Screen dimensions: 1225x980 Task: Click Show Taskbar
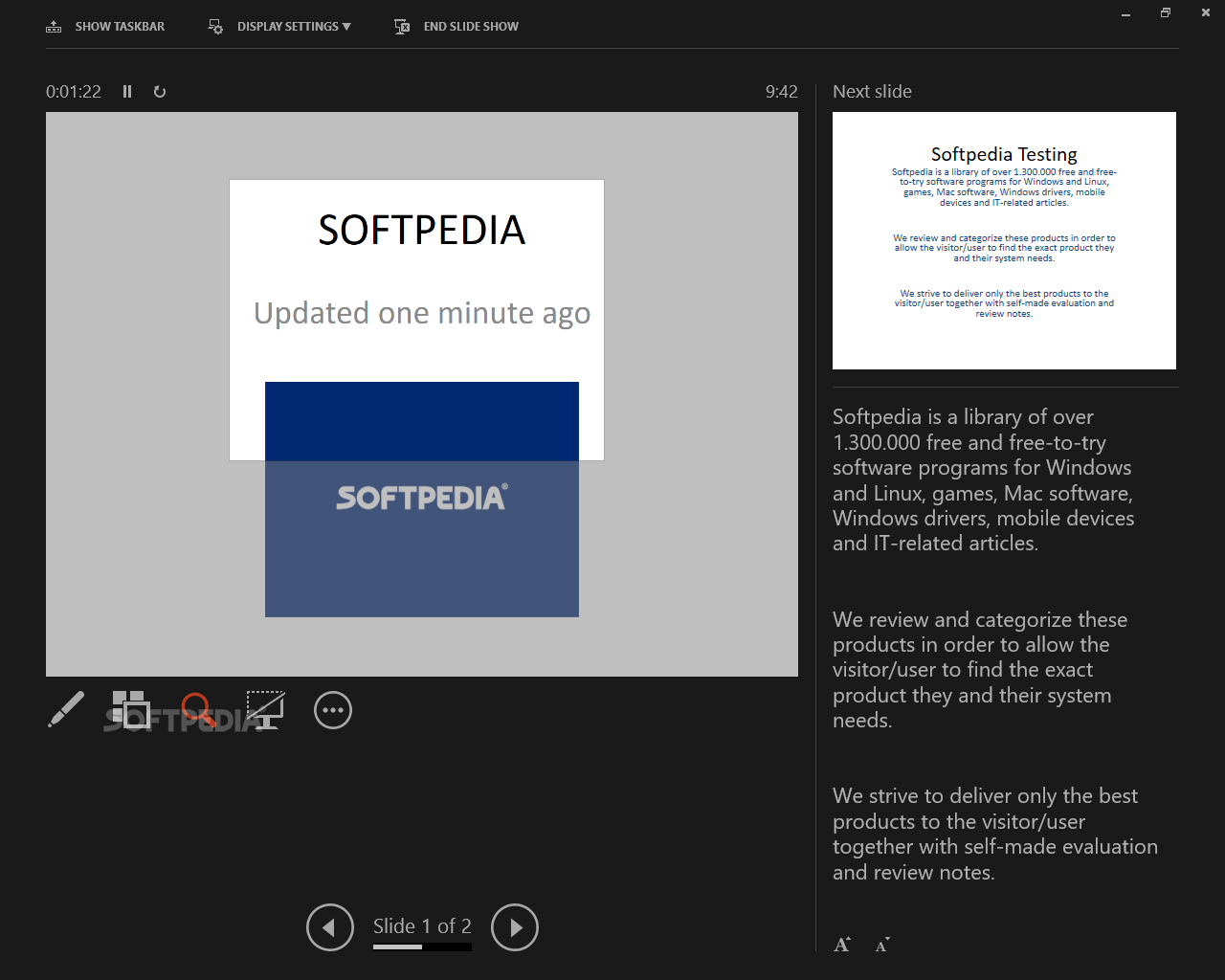pos(105,27)
